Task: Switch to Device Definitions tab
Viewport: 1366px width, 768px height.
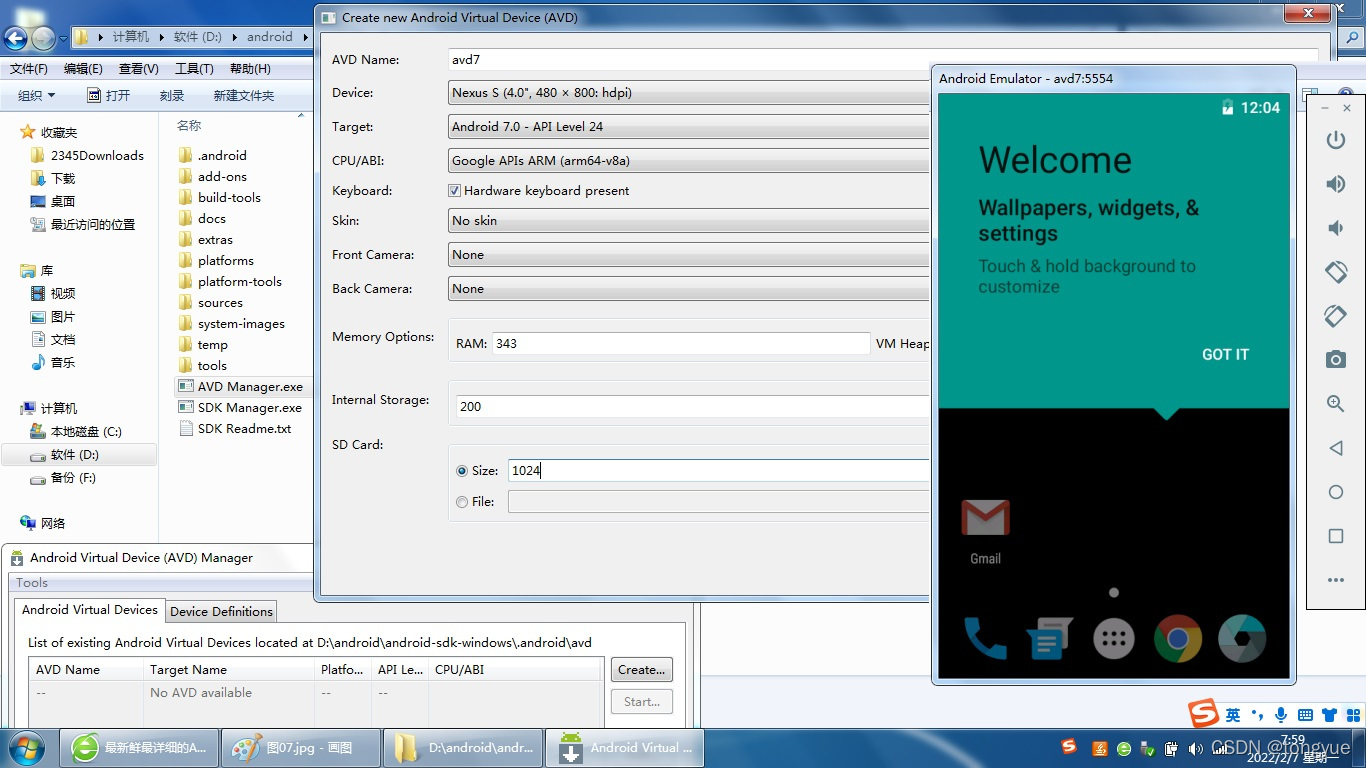Action: 221,611
